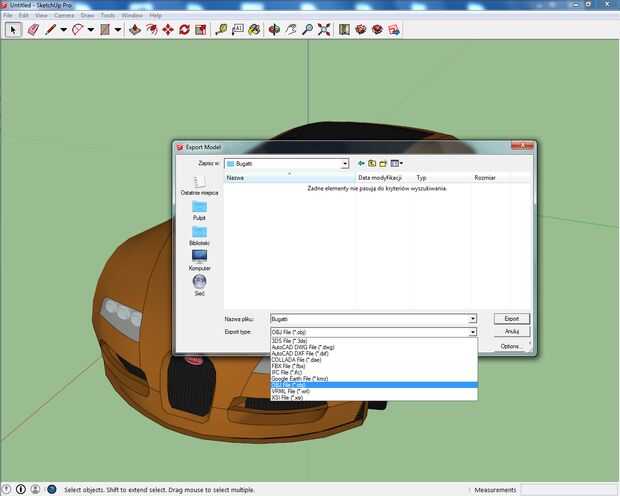
Task: Click the Export button
Action: click(x=512, y=318)
